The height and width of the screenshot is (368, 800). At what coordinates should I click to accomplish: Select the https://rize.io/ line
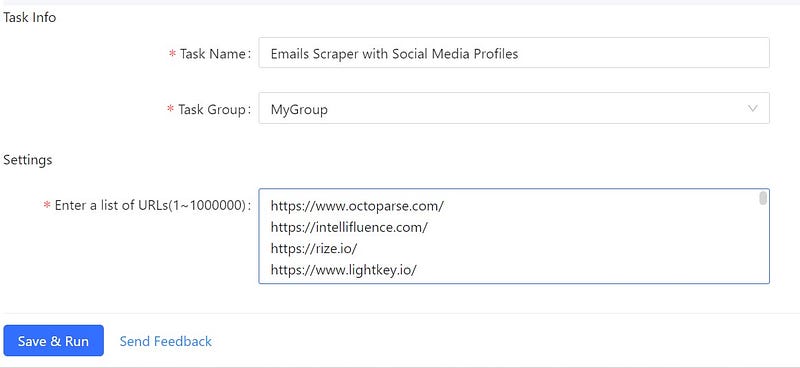point(314,249)
